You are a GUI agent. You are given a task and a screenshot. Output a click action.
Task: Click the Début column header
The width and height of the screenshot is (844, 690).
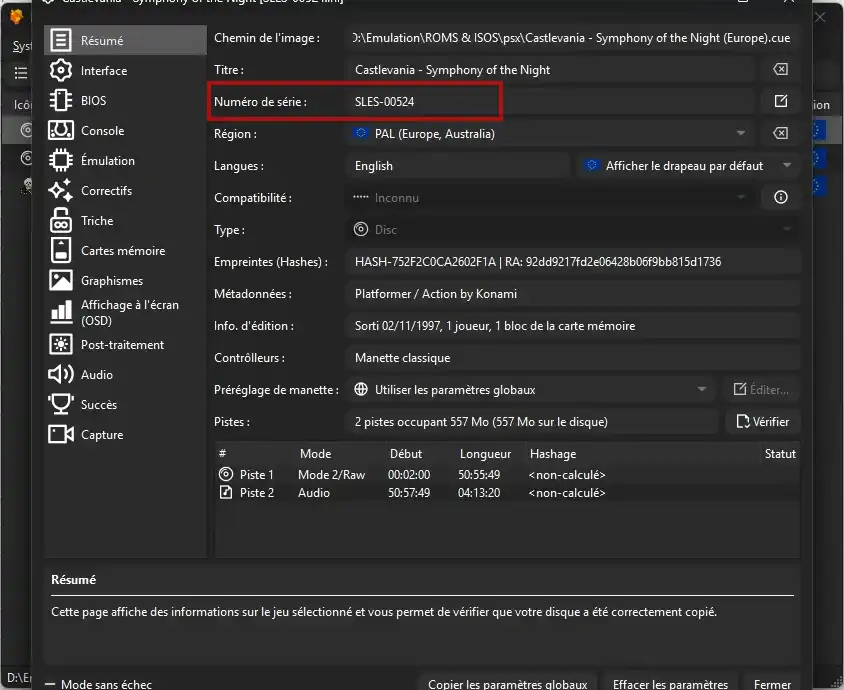tap(406, 454)
